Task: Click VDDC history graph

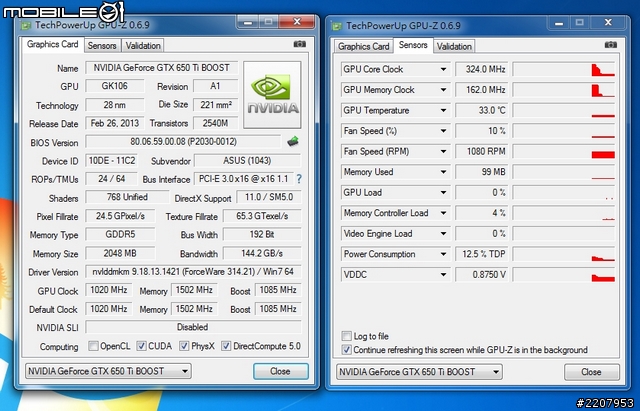Action: click(564, 275)
